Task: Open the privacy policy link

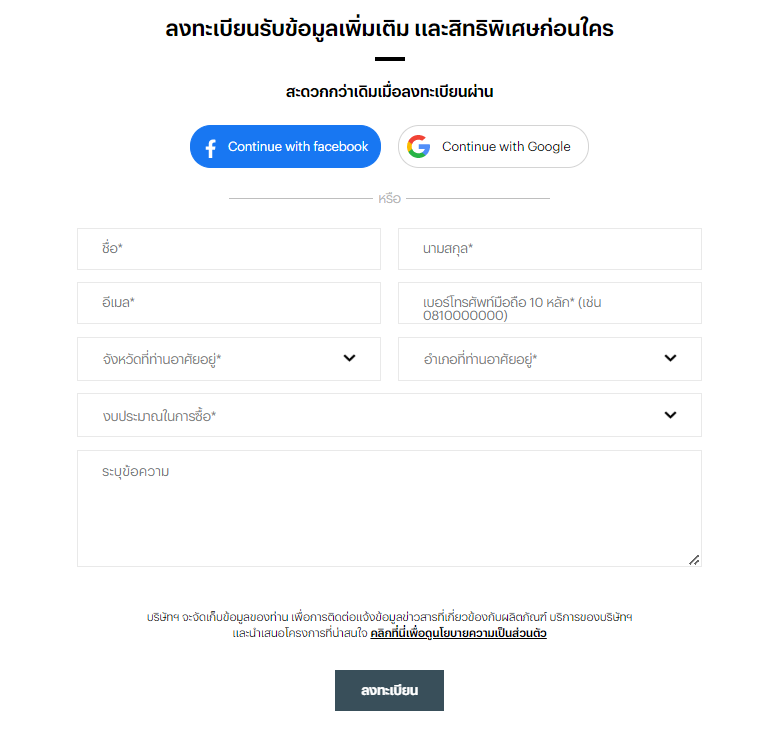Action: click(x=458, y=633)
